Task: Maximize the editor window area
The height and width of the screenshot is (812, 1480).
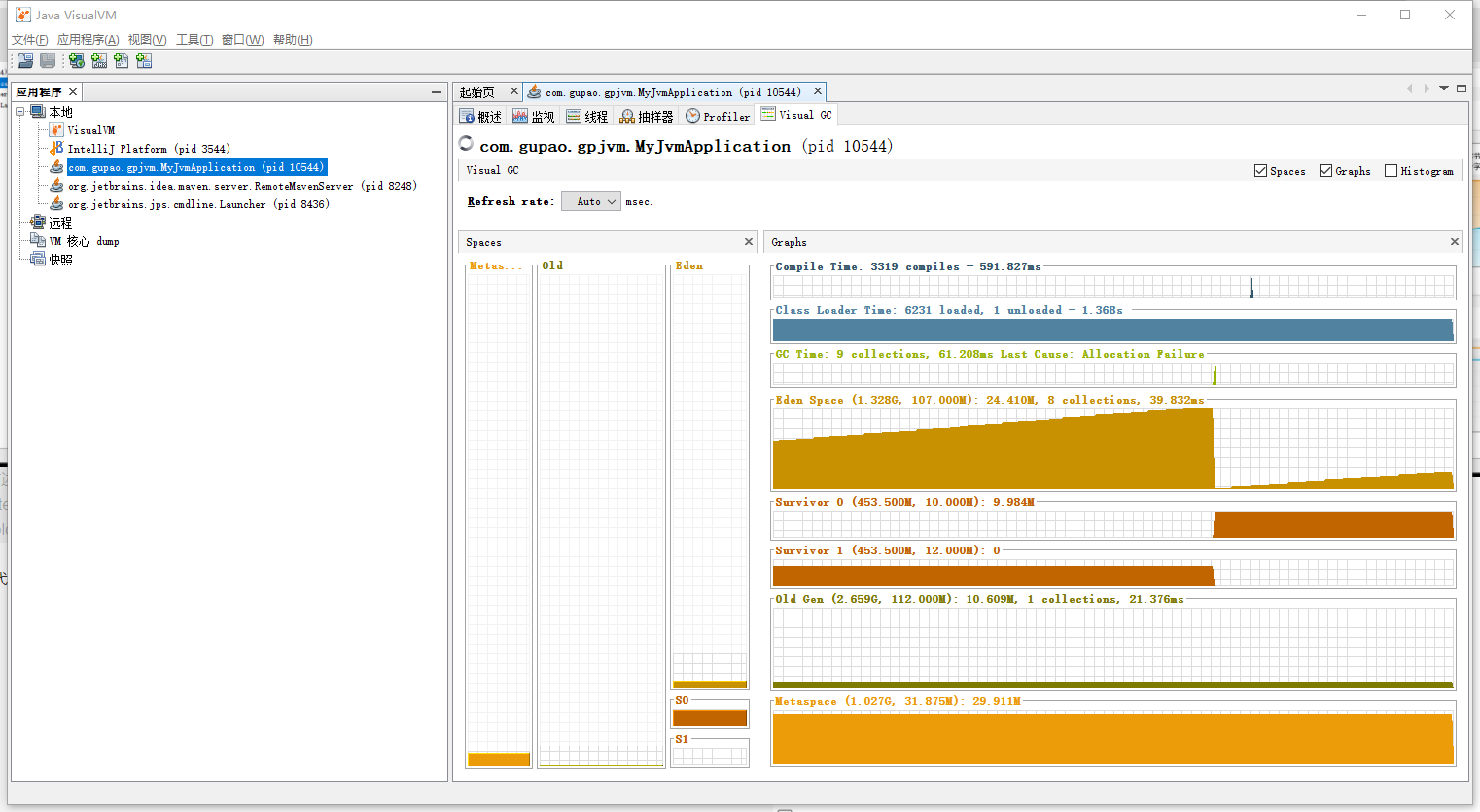Action: (1462, 88)
